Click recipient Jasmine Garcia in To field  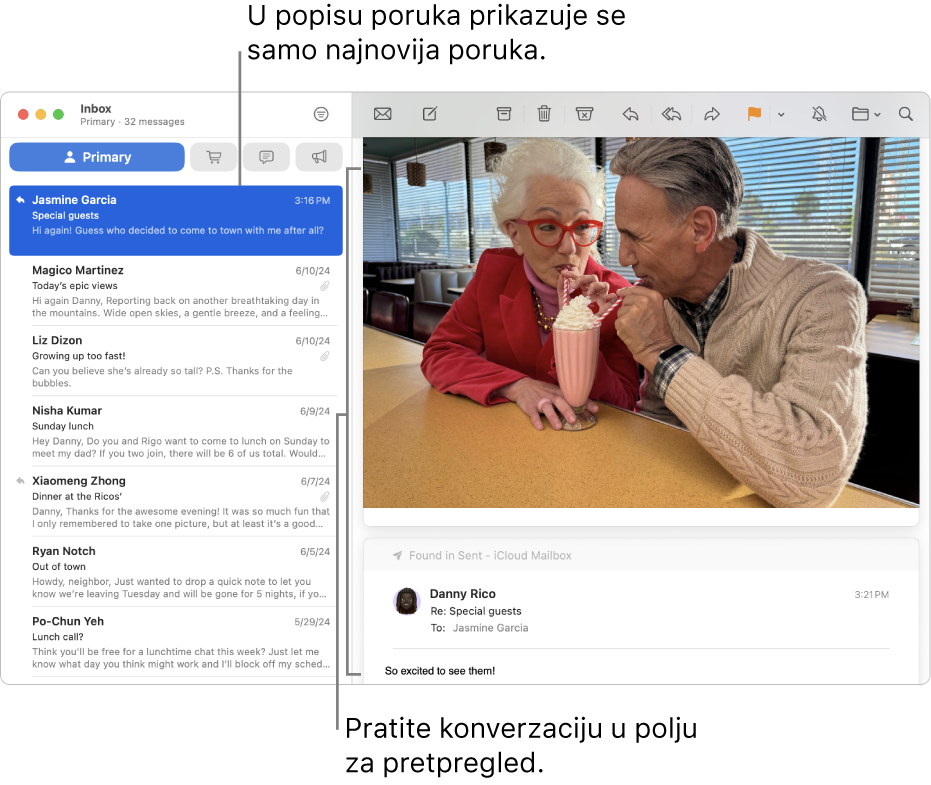point(490,628)
